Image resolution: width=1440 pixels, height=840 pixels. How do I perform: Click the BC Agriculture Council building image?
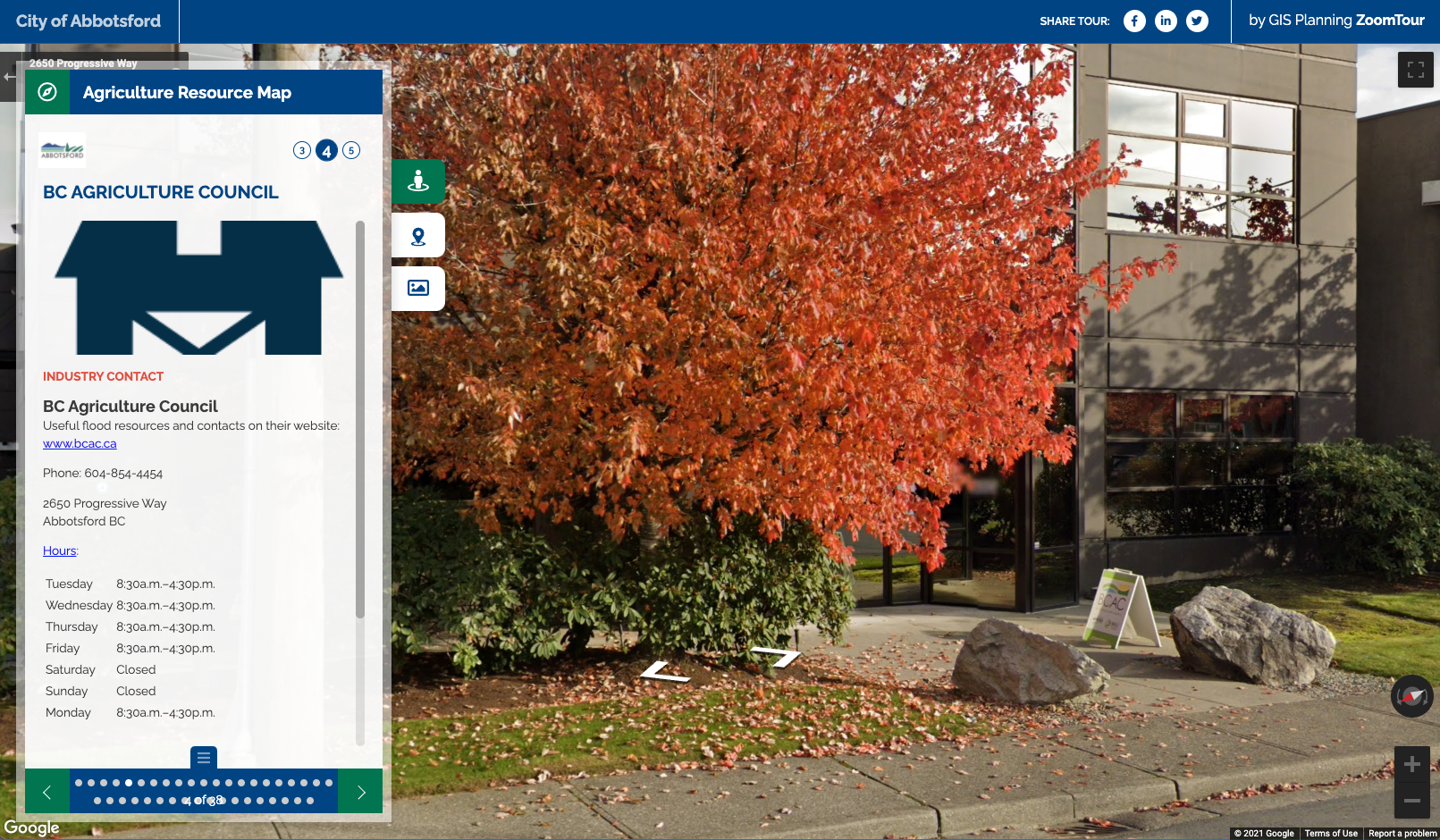198,288
